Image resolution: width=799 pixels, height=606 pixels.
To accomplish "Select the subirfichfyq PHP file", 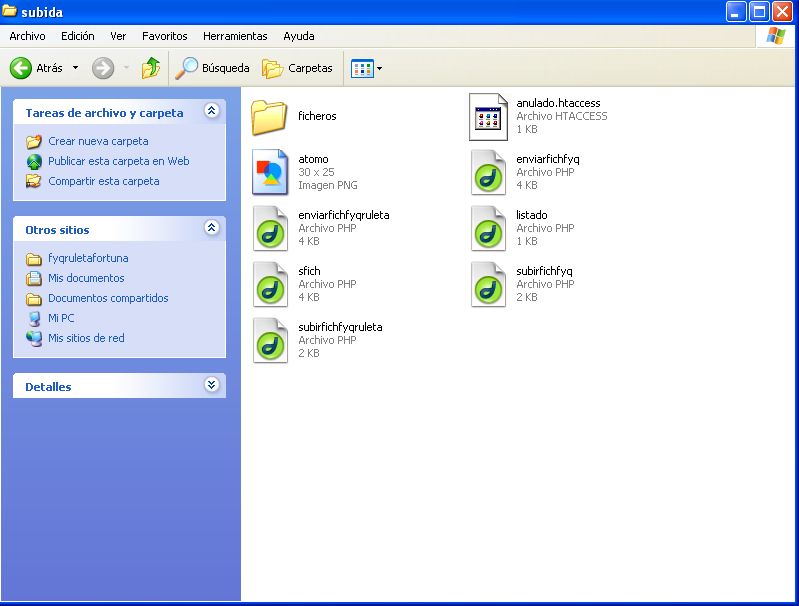I will click(x=489, y=284).
